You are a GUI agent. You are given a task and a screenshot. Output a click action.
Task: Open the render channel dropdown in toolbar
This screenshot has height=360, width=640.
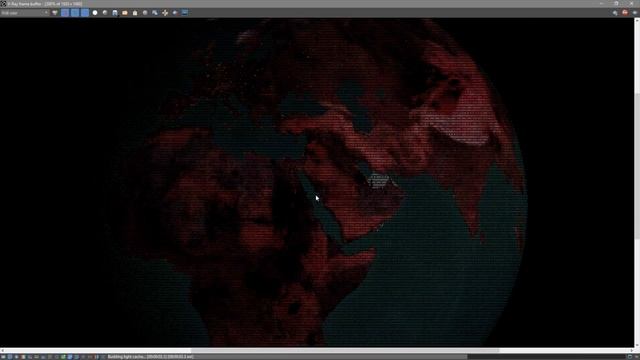24,13
